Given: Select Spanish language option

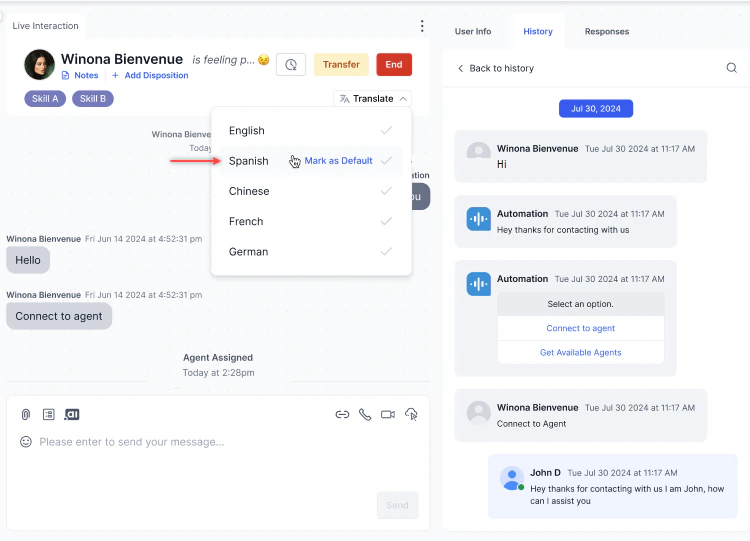Looking at the screenshot, I should click(248, 161).
